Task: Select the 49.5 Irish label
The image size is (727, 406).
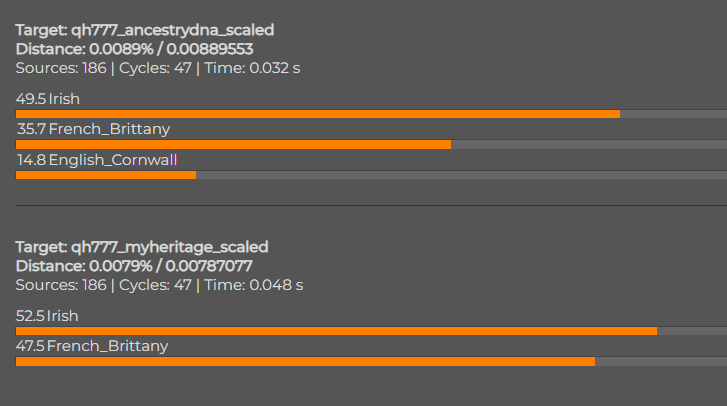Action: point(48,99)
